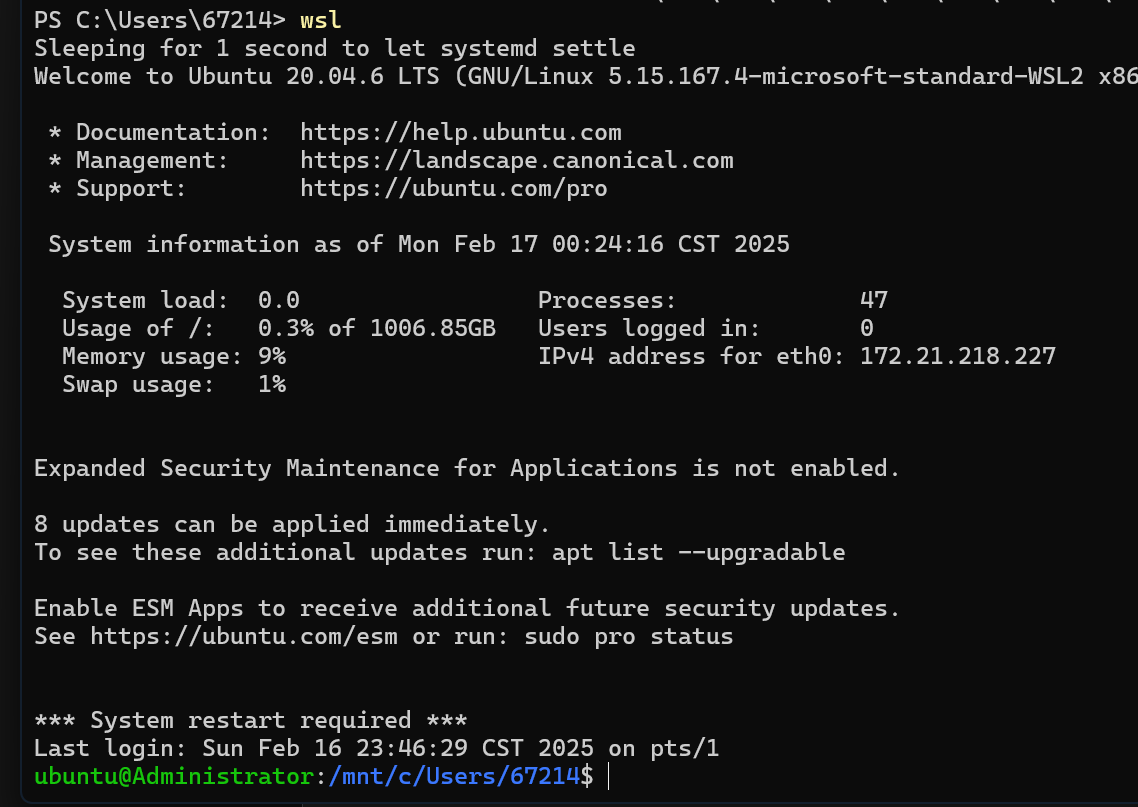Click the '0.3% of 1006.85GB' value
Image resolution: width=1138 pixels, height=807 pixels.
pyautogui.click(x=377, y=329)
